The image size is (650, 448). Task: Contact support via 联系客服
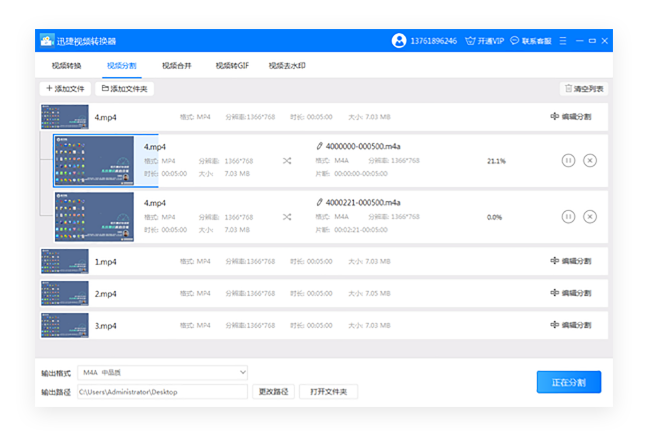[x=531, y=41]
